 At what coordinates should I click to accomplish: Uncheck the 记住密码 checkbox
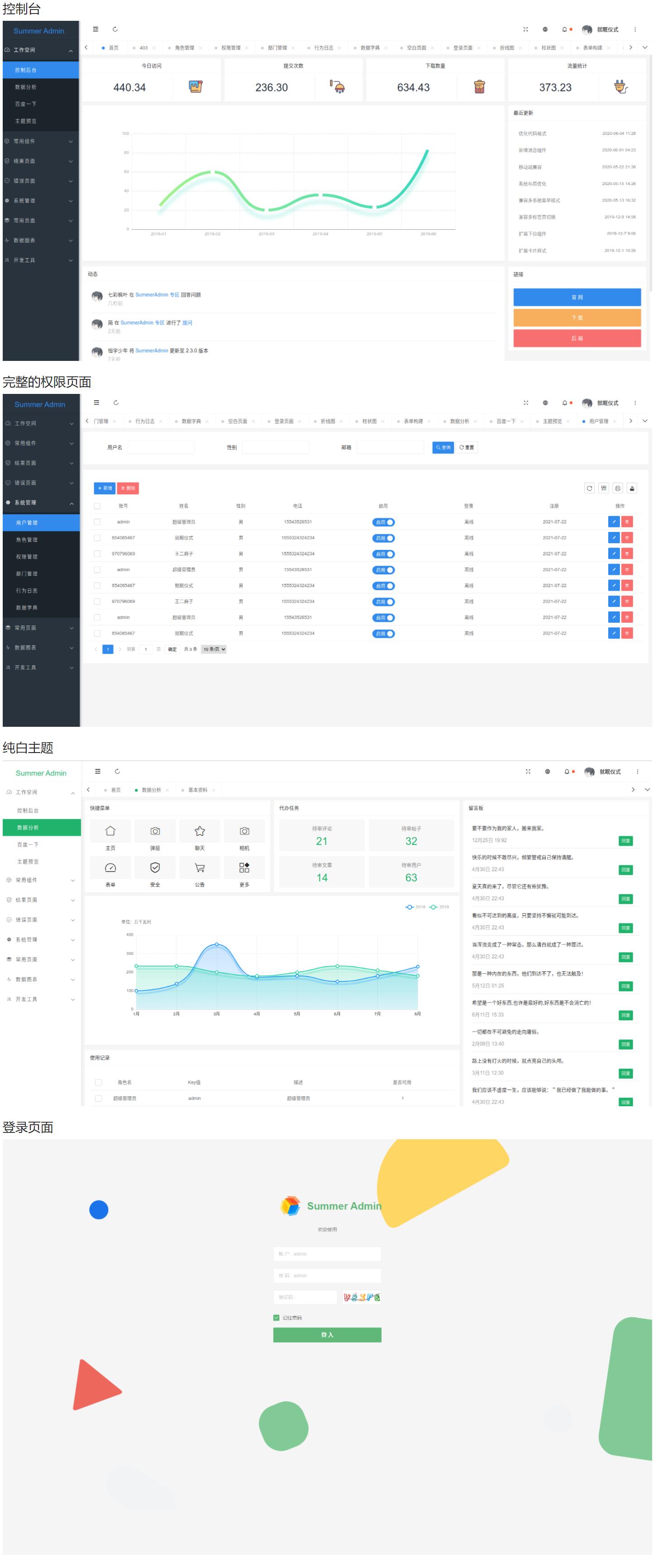276,1318
